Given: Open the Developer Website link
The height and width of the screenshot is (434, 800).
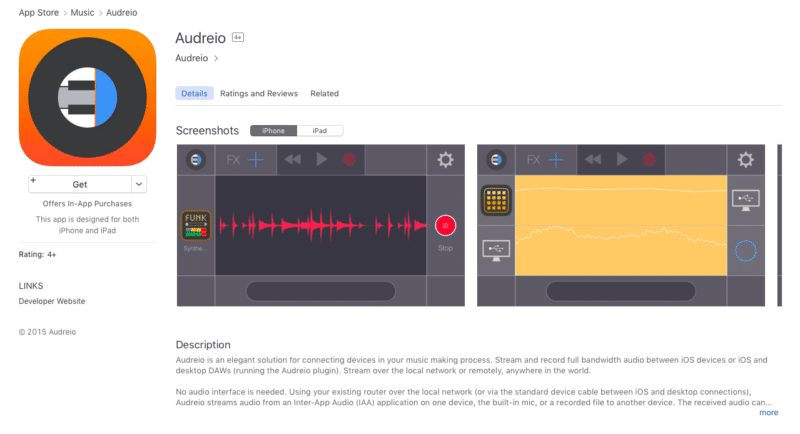Looking at the screenshot, I should click(x=52, y=301).
